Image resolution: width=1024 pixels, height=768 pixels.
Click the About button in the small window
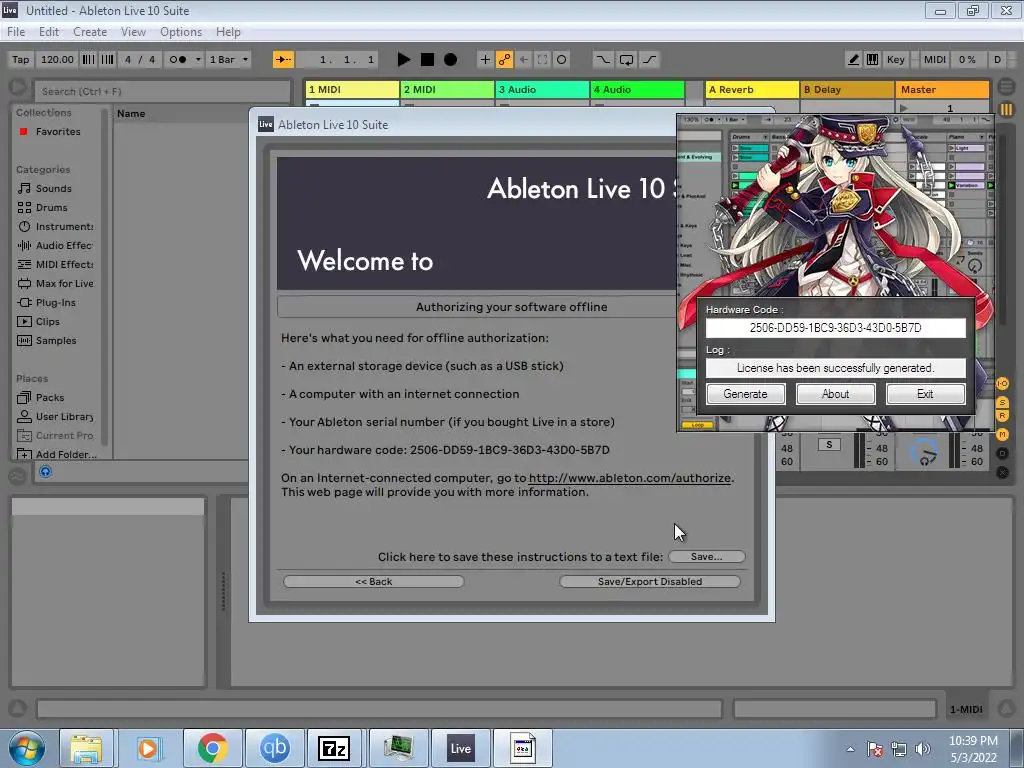point(835,394)
